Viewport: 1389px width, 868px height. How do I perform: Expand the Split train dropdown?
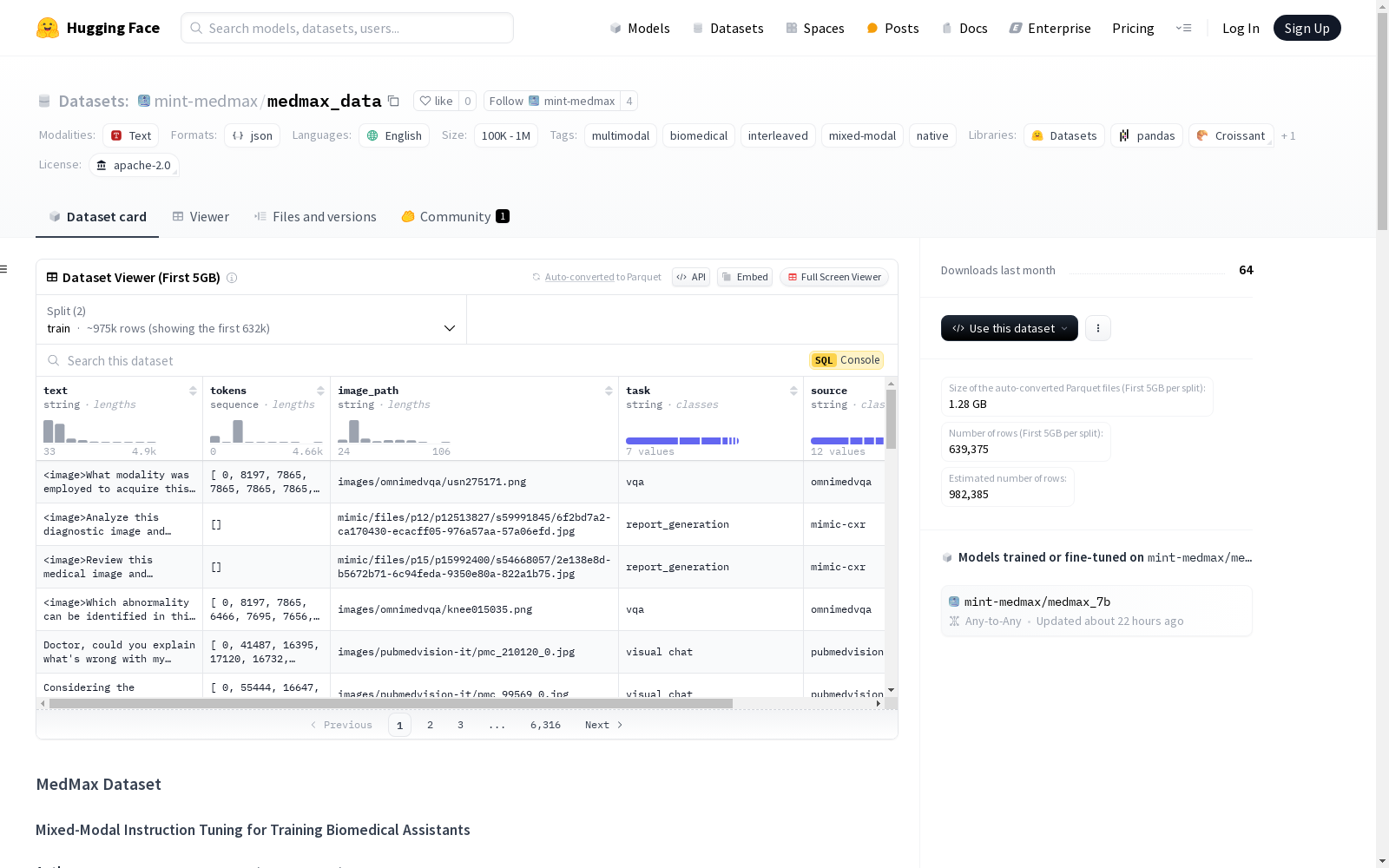pos(251,319)
